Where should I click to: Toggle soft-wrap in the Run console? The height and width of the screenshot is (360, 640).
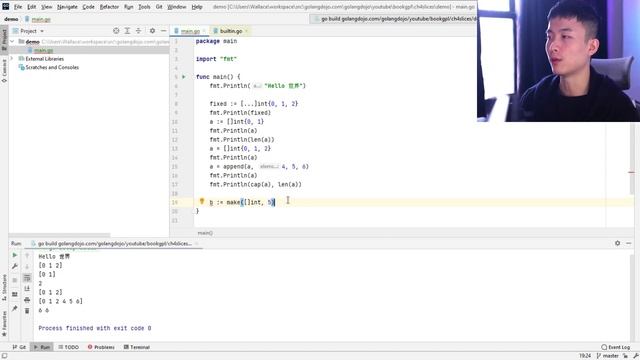(x=27, y=278)
